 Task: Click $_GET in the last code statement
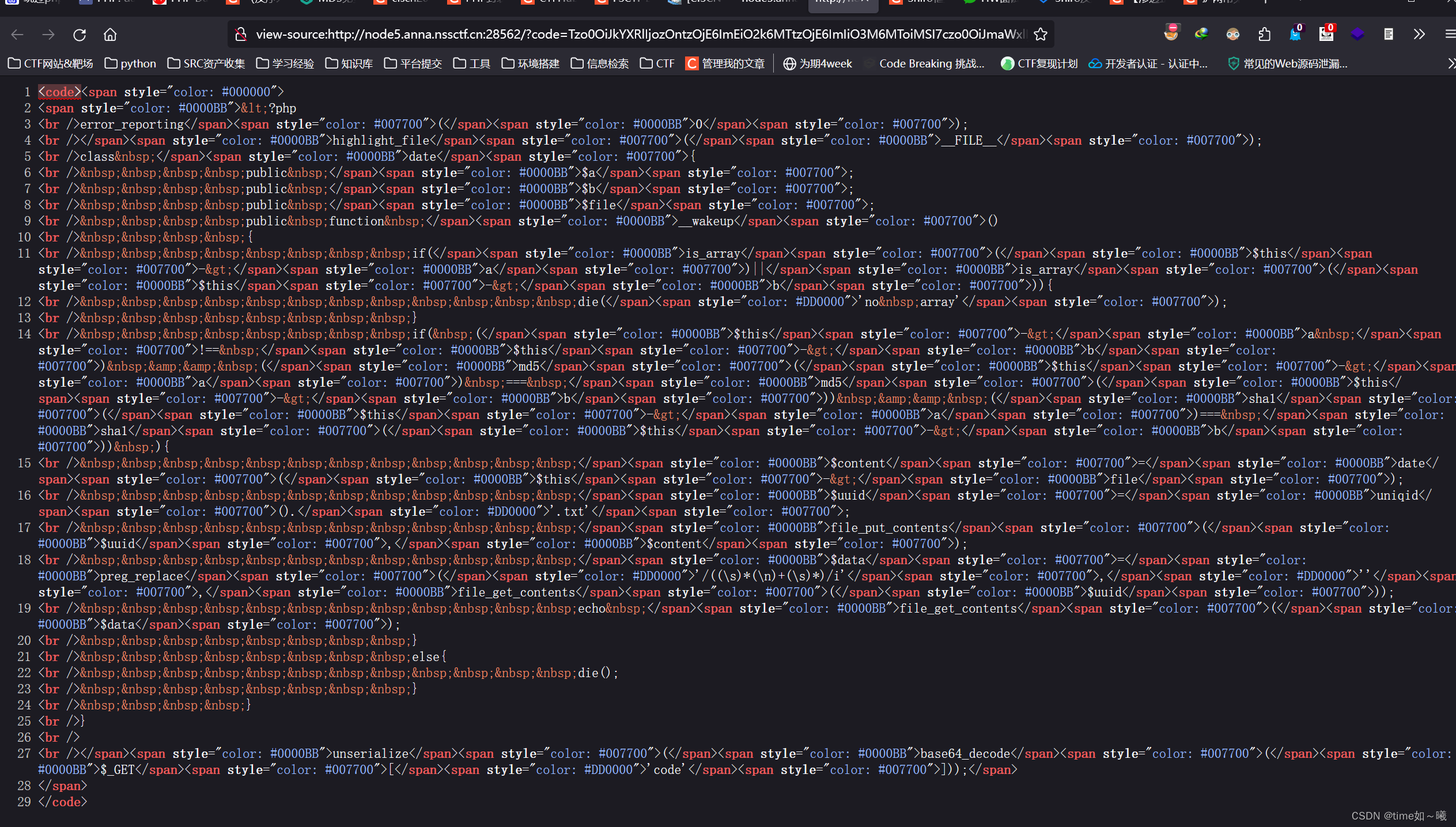coord(118,769)
